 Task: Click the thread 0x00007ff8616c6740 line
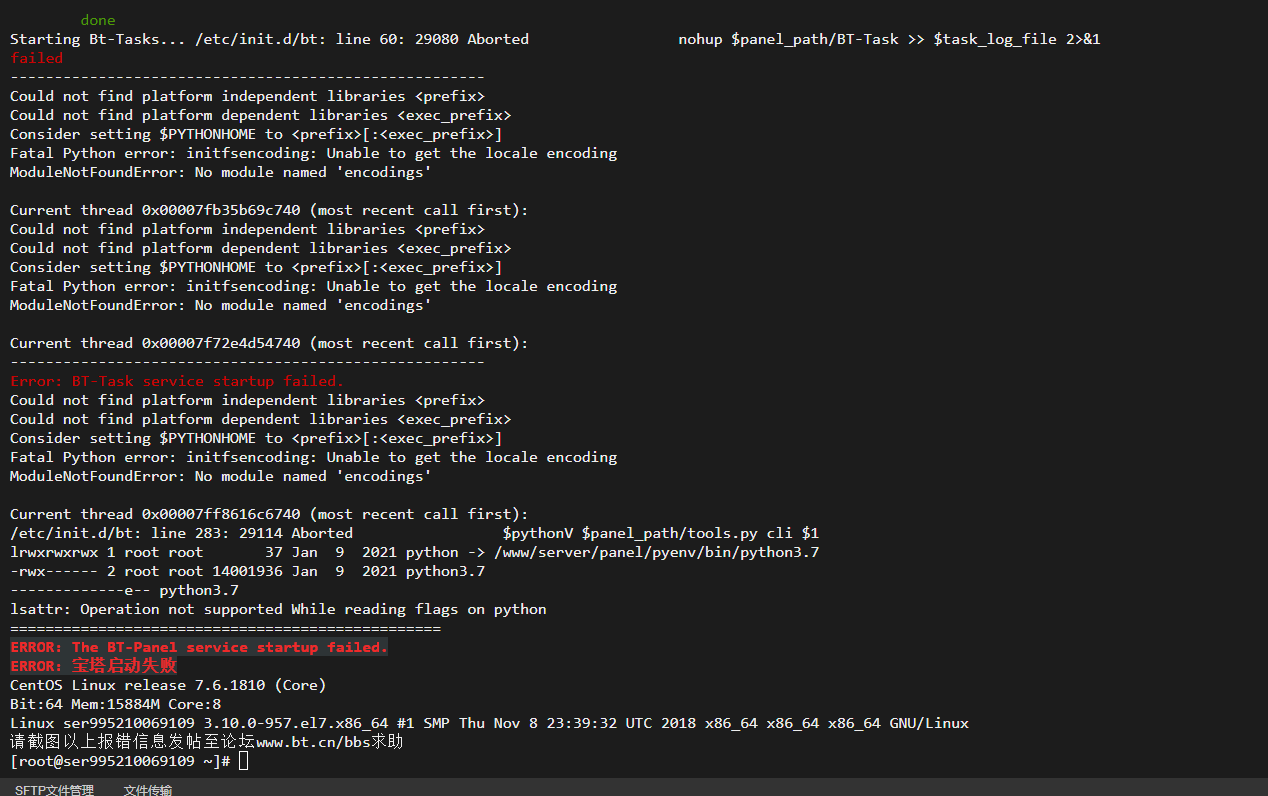(269, 514)
